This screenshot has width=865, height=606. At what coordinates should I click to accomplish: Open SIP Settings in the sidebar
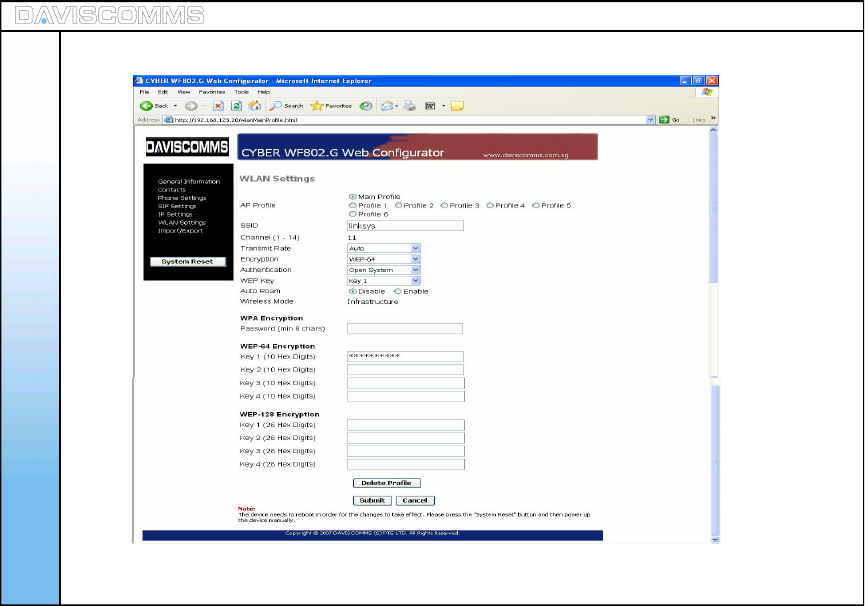pos(177,206)
